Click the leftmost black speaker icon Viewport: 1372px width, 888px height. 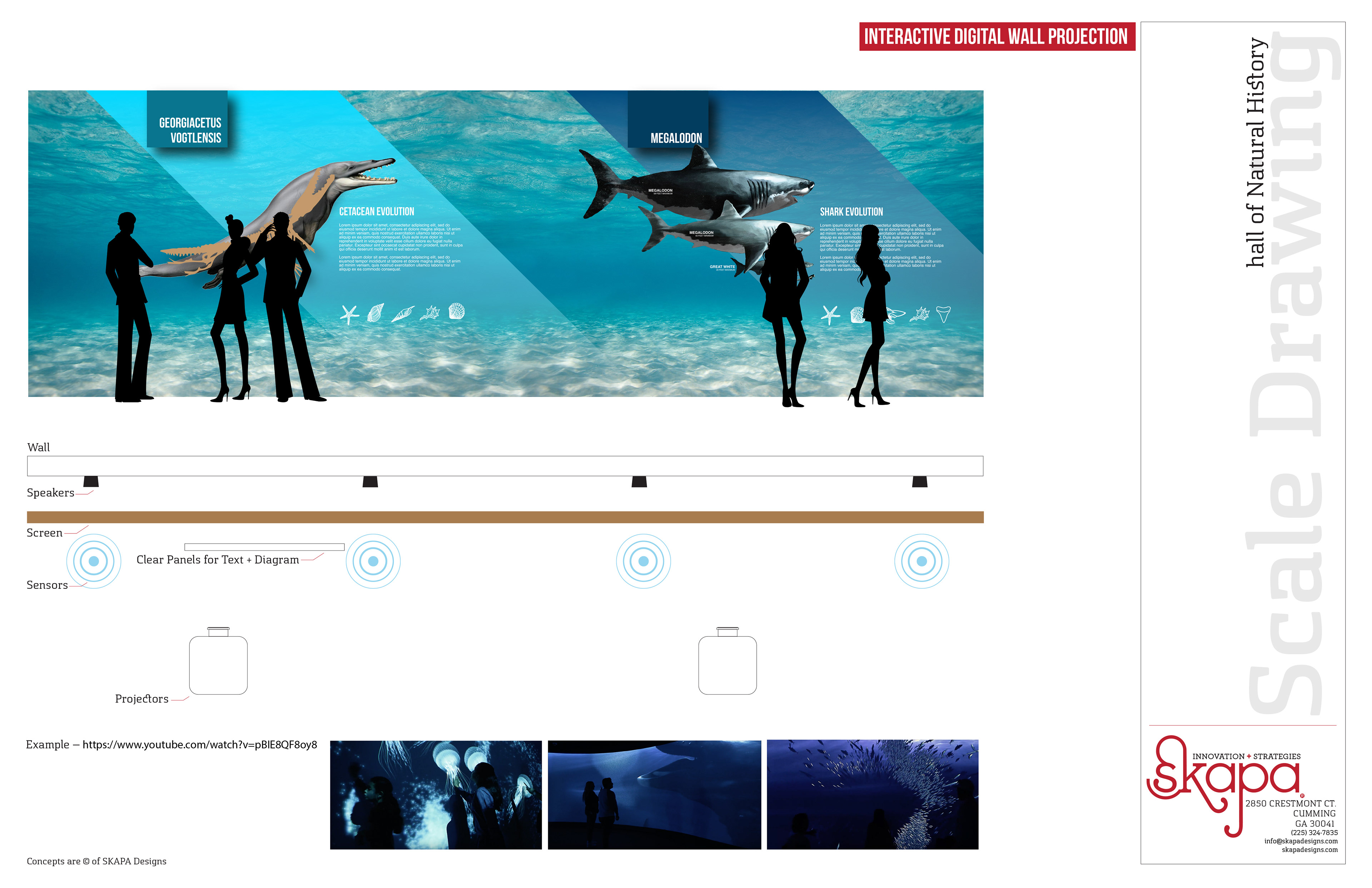click(x=91, y=481)
